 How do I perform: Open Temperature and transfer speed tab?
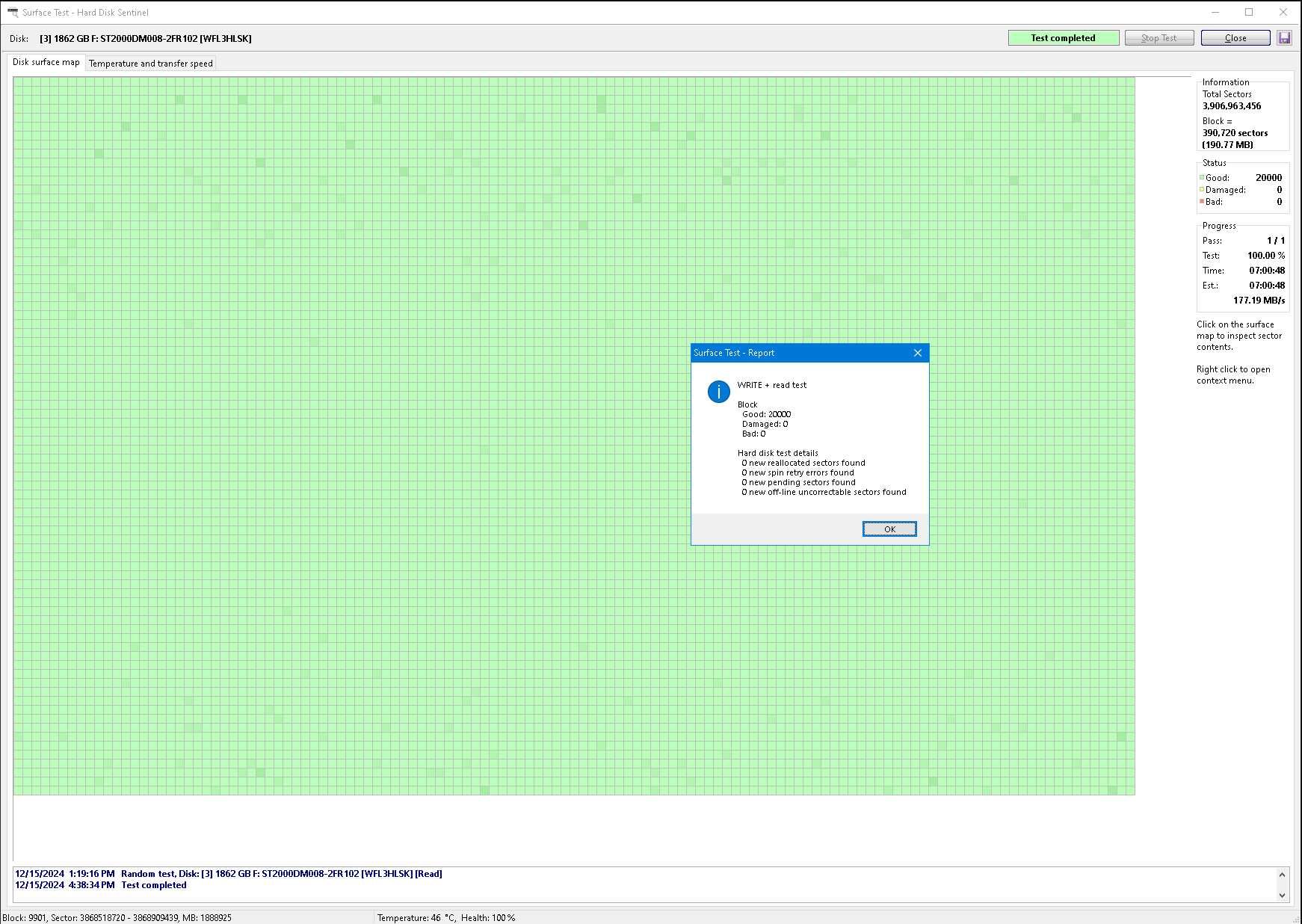(151, 64)
